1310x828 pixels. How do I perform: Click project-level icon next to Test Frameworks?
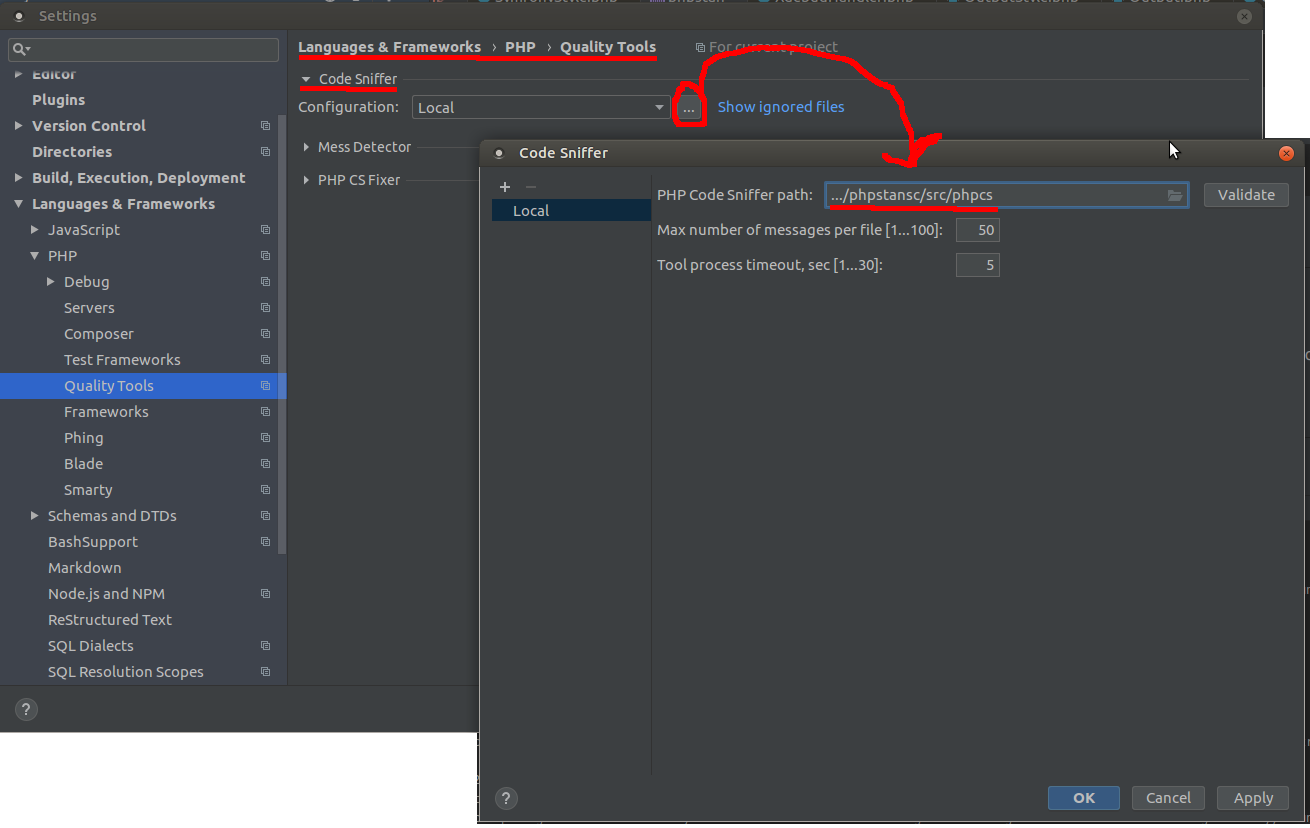pyautogui.click(x=265, y=360)
